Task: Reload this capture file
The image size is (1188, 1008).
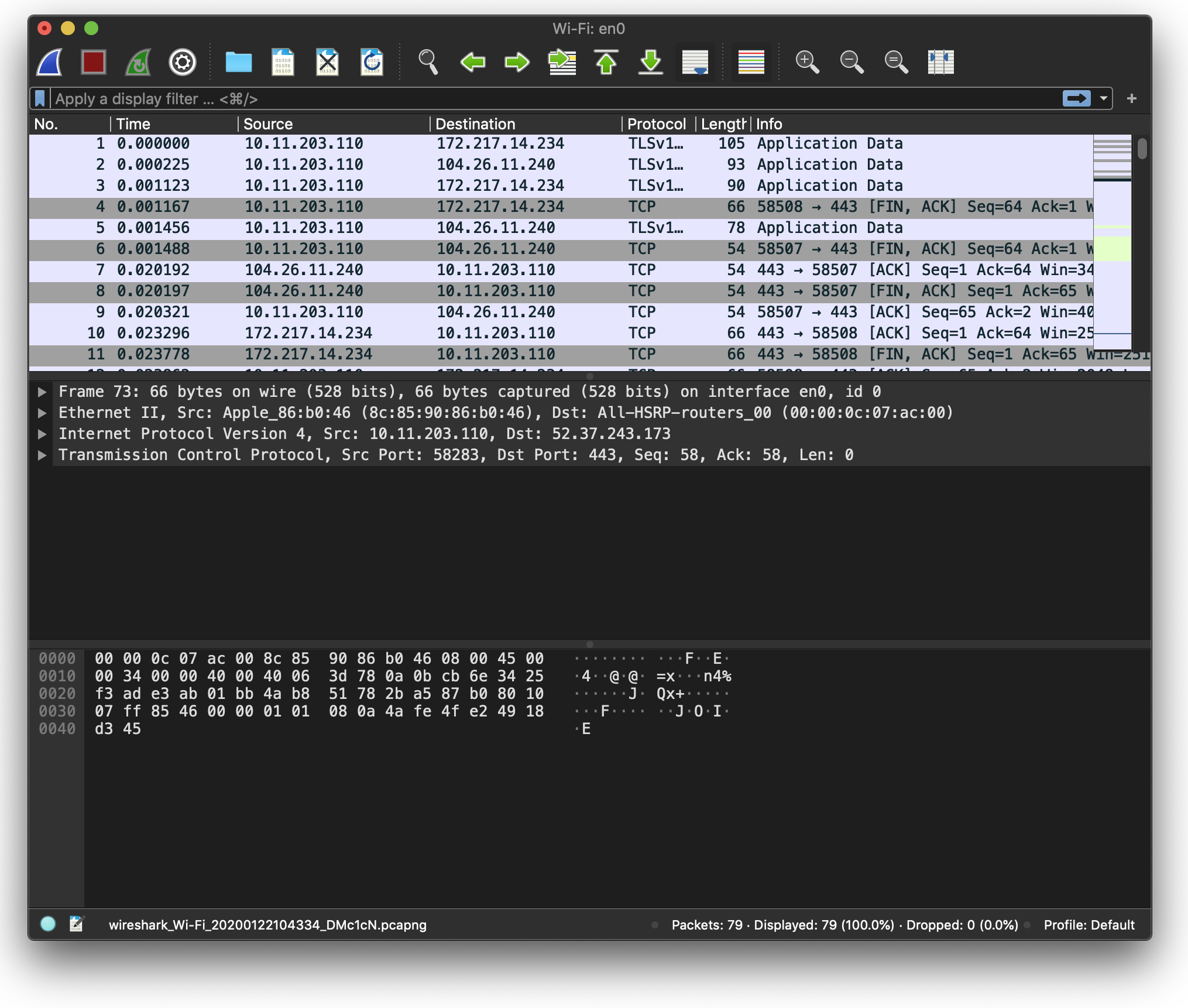Action: pos(372,61)
